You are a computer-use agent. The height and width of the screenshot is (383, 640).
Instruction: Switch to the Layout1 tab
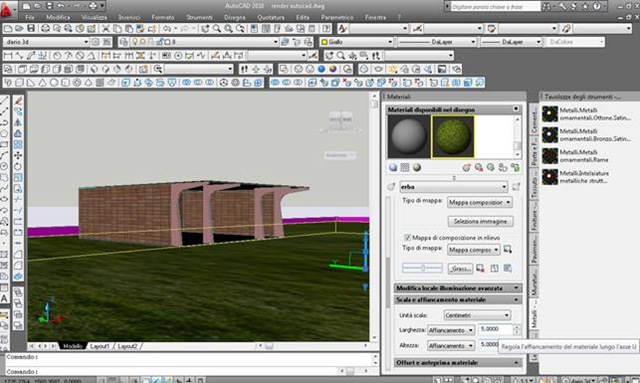pyautogui.click(x=100, y=346)
